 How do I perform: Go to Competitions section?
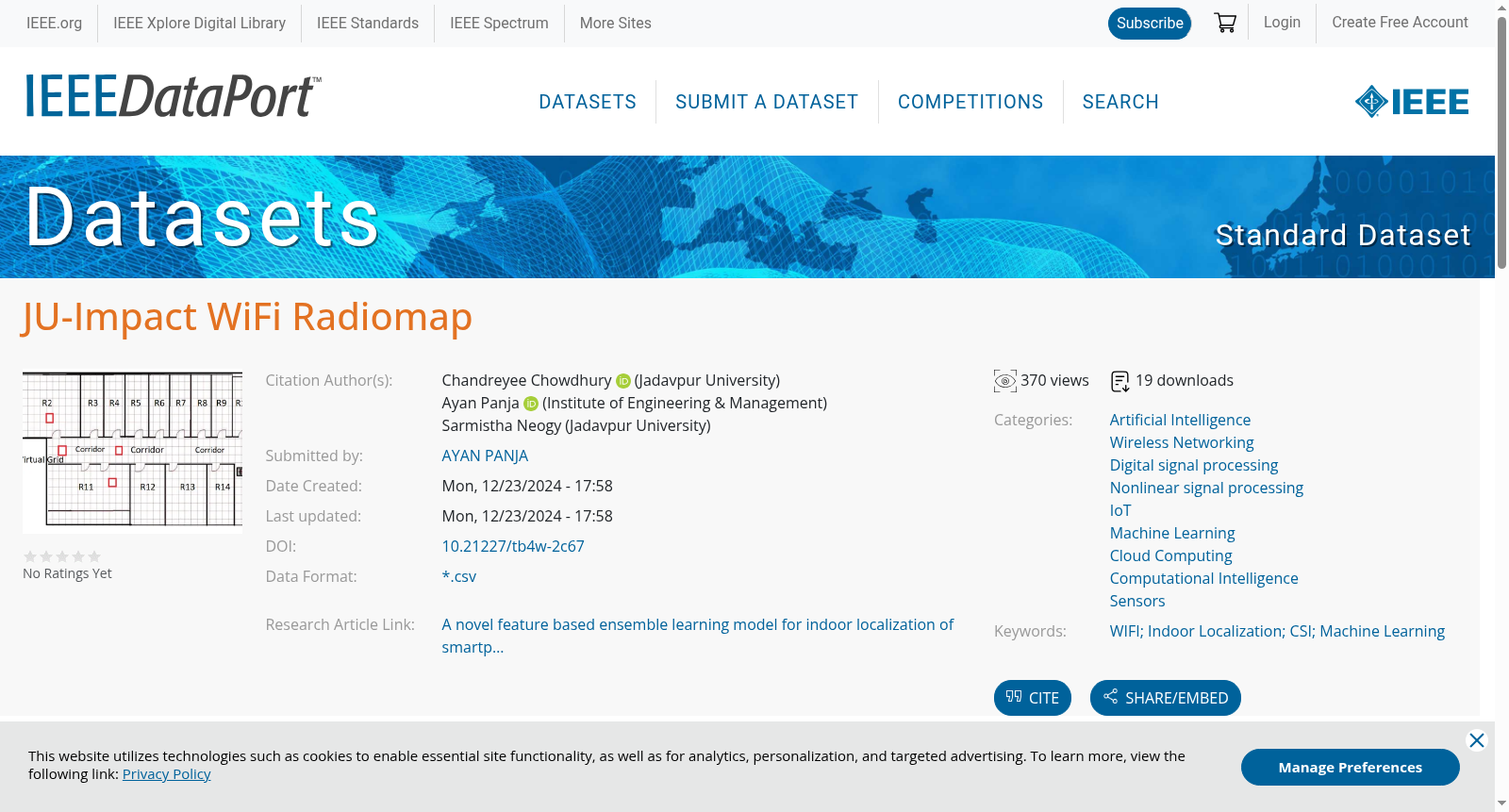970,102
